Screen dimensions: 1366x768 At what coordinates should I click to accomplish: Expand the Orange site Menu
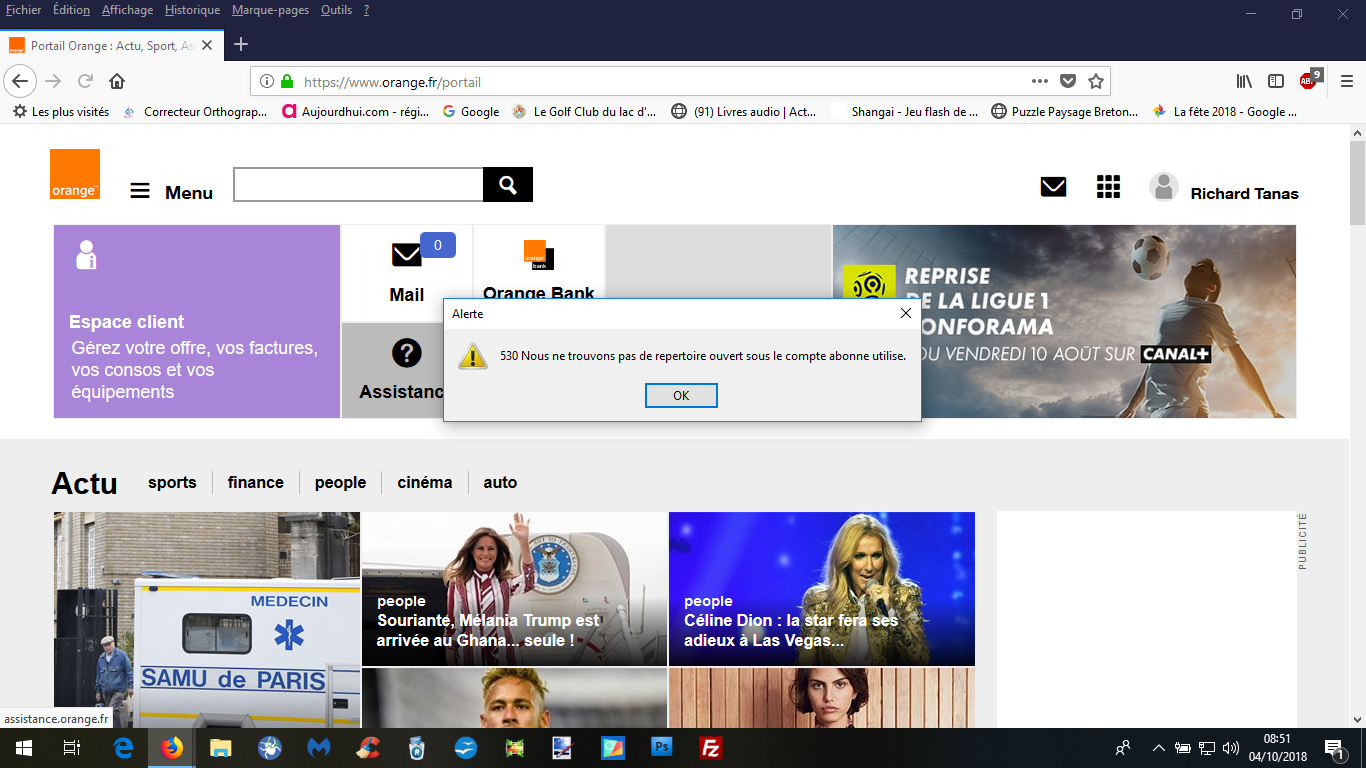click(x=172, y=192)
